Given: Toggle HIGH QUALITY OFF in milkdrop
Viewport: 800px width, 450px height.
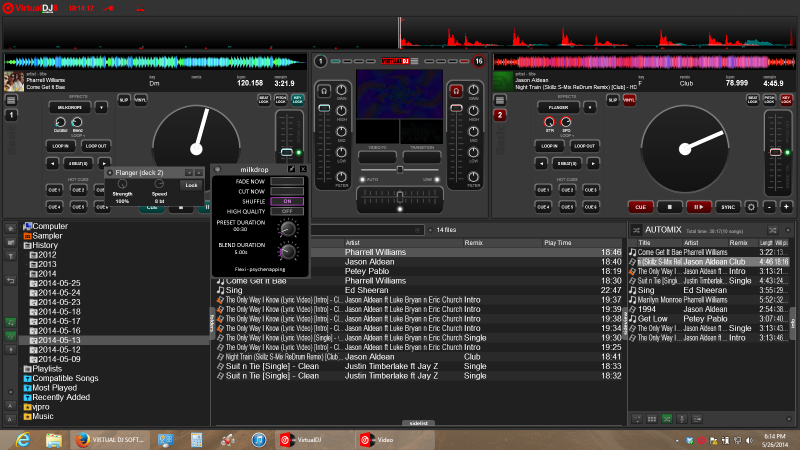Looking at the screenshot, I should point(287,211).
